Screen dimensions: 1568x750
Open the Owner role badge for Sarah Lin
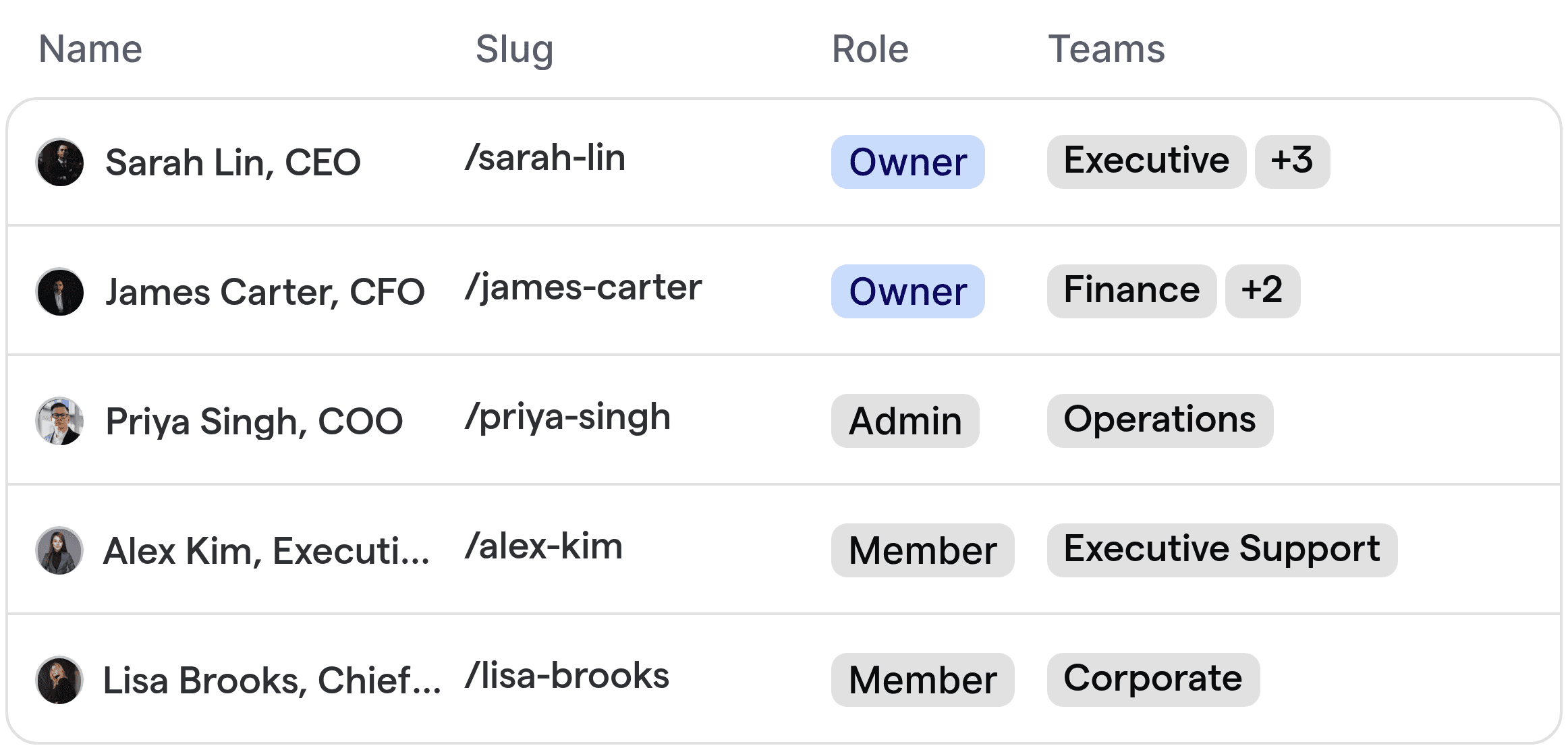pyautogui.click(x=907, y=162)
